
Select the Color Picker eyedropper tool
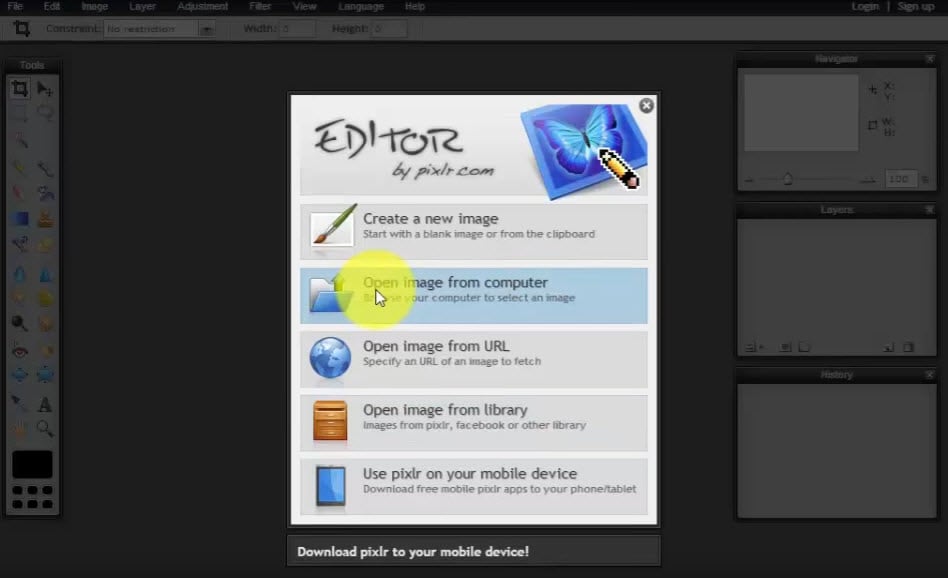point(19,403)
